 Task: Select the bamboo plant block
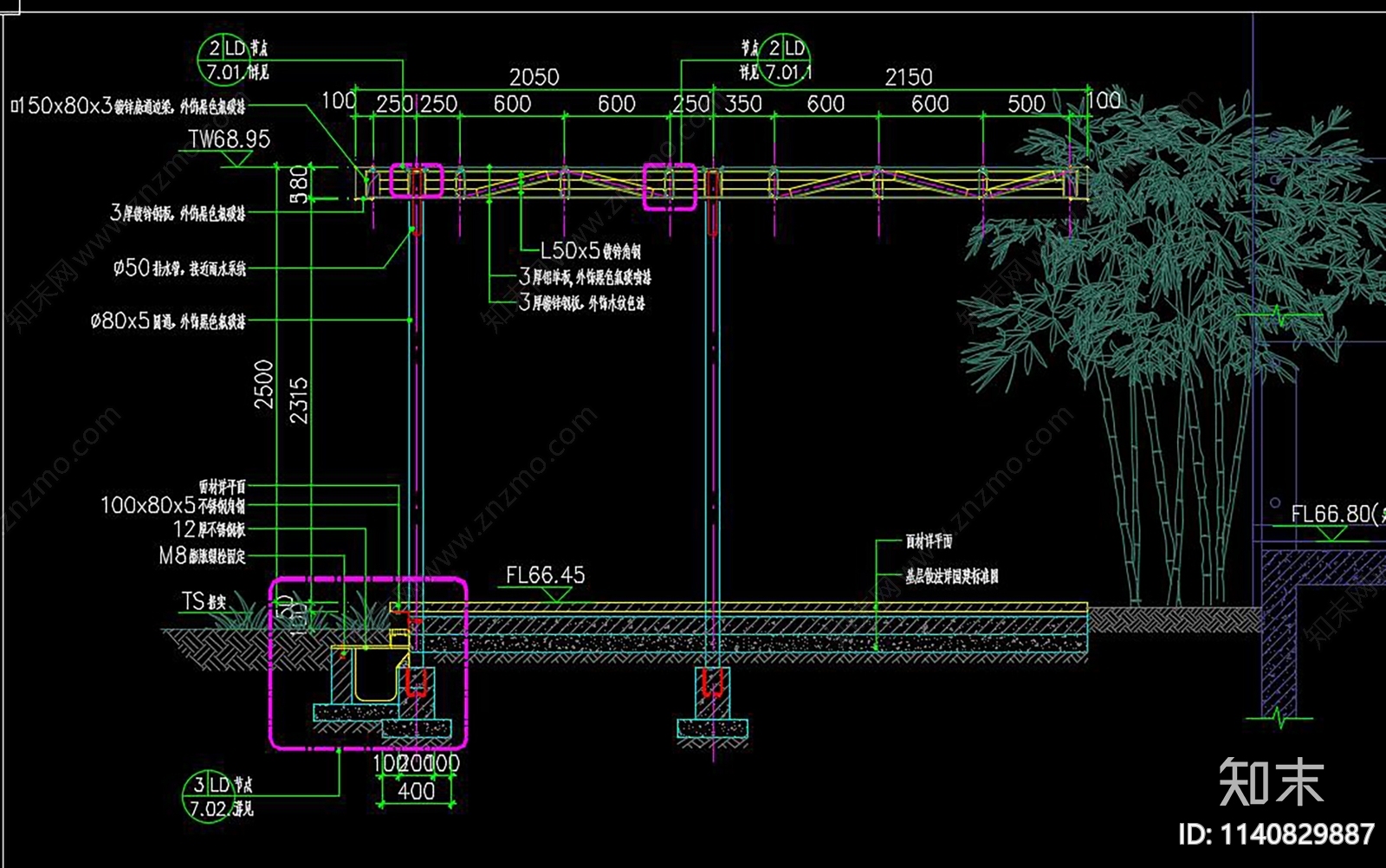pyautogui.click(x=1169, y=347)
